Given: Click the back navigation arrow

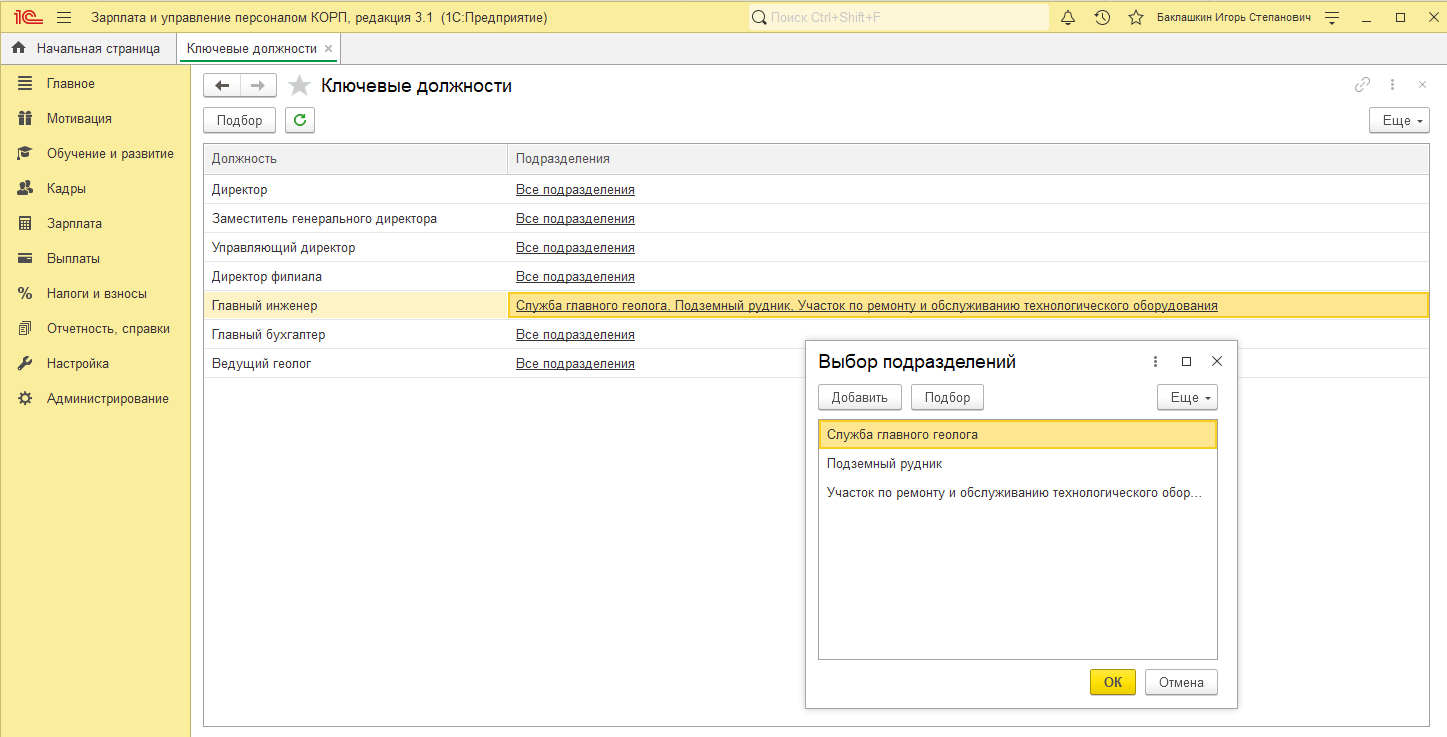Looking at the screenshot, I should pyautogui.click(x=222, y=86).
